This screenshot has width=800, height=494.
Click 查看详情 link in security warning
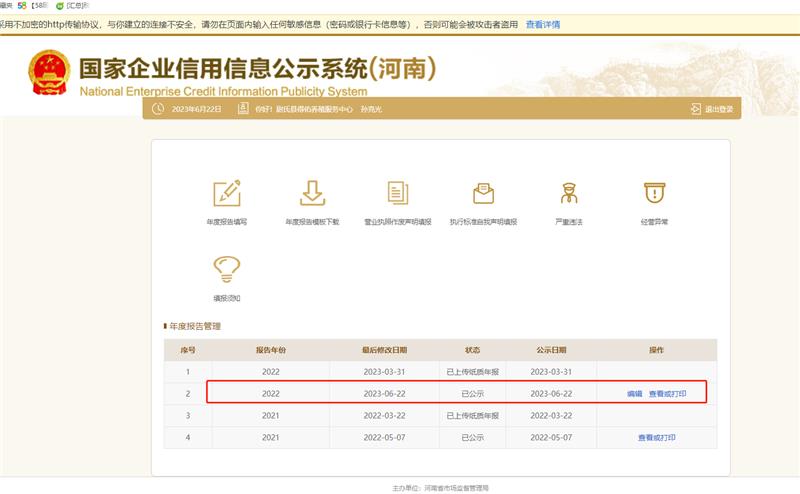(542, 24)
